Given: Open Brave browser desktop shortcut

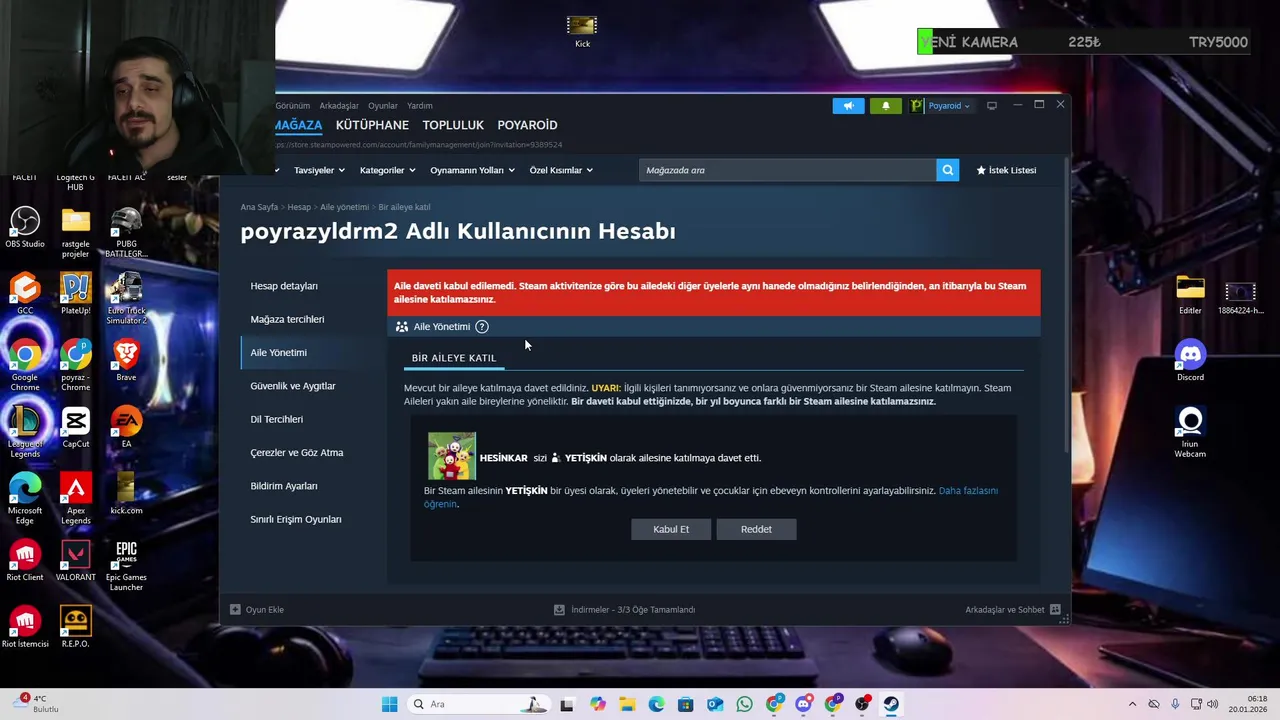Looking at the screenshot, I should (126, 360).
